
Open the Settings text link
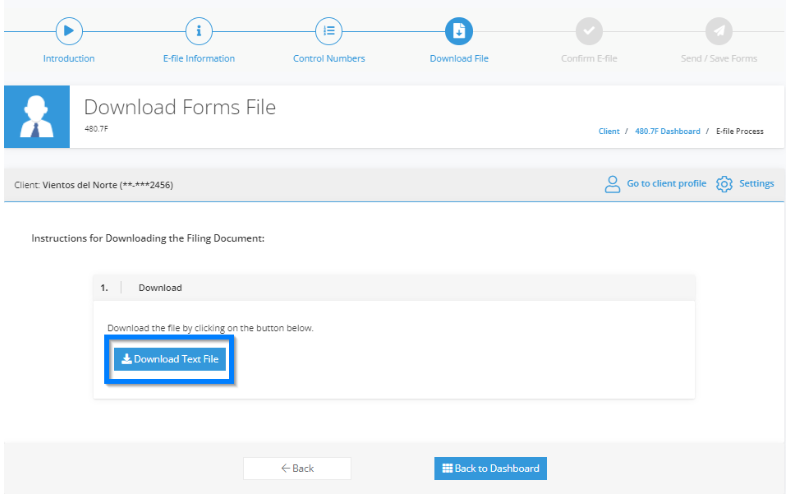click(x=756, y=184)
